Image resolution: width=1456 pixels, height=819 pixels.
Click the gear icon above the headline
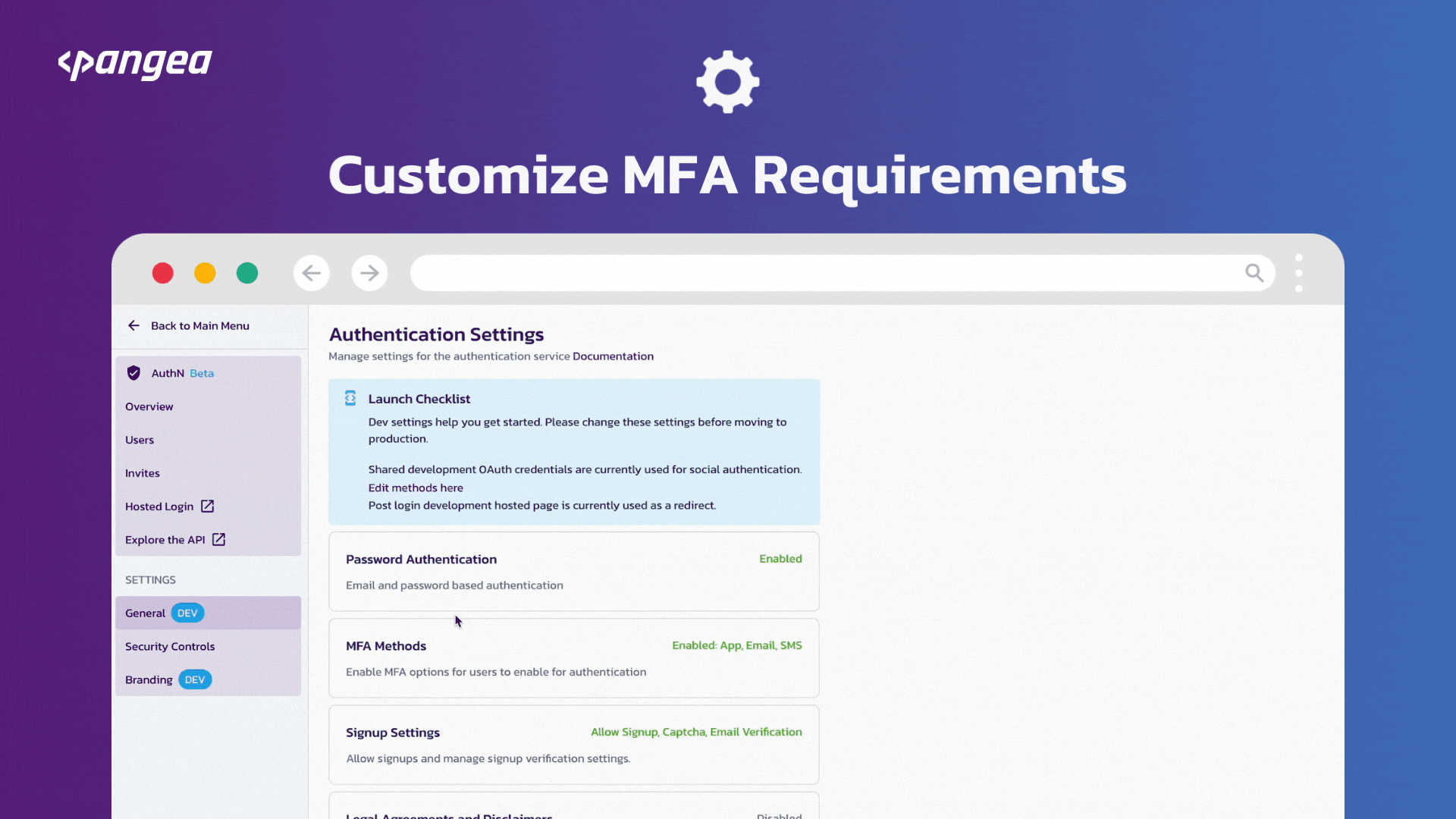click(728, 82)
